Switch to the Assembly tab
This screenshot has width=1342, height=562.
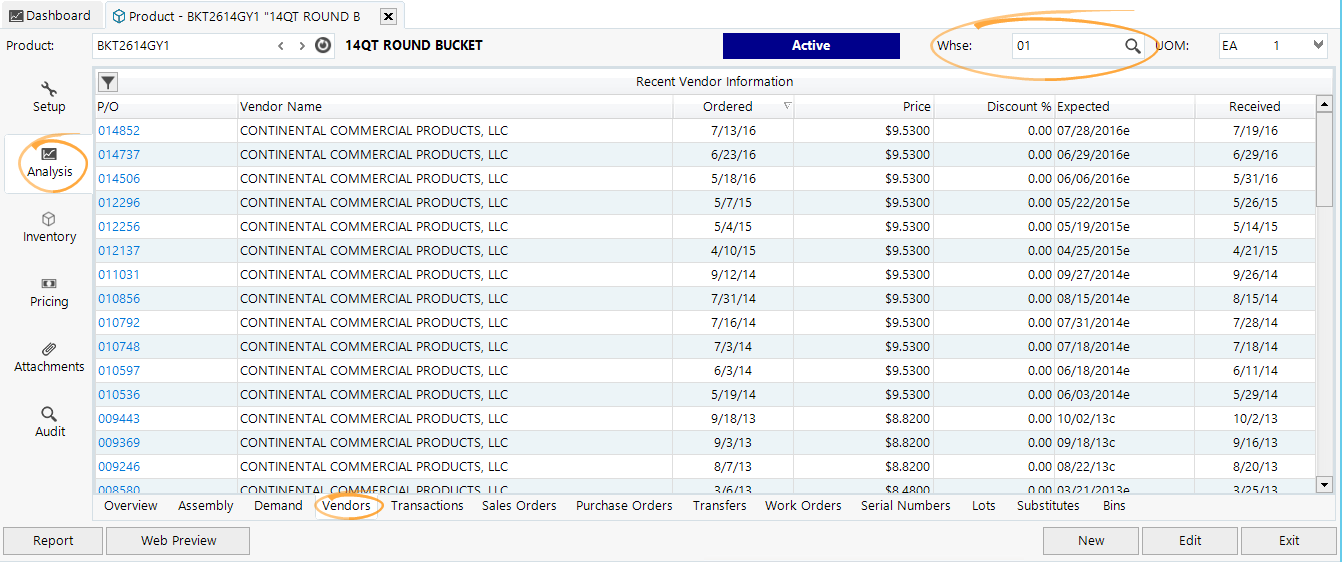pyautogui.click(x=206, y=506)
